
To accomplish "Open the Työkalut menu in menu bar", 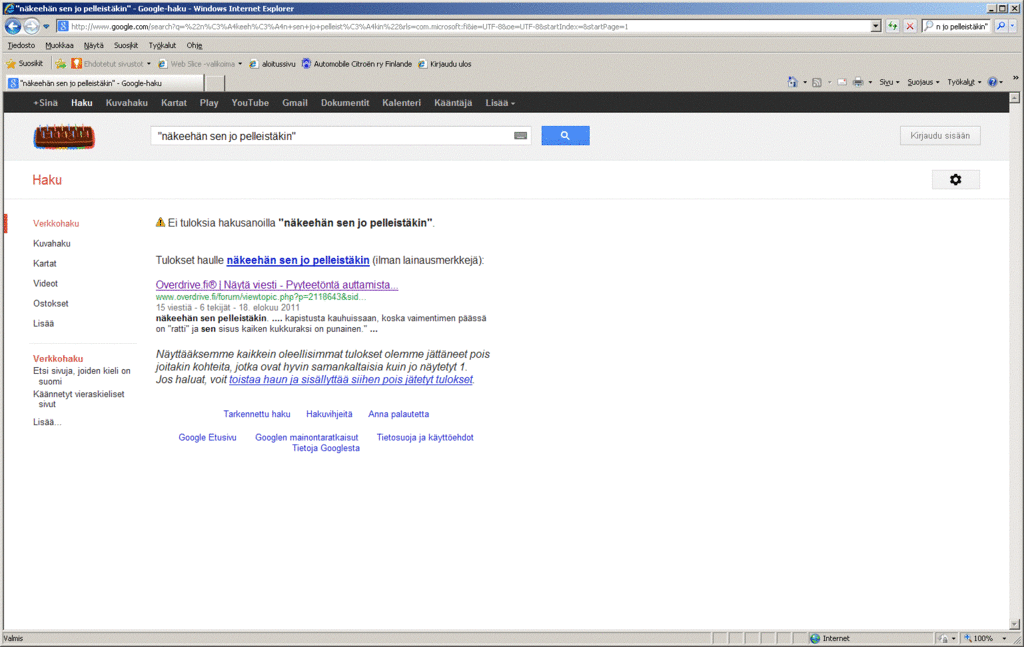I will click(162, 45).
